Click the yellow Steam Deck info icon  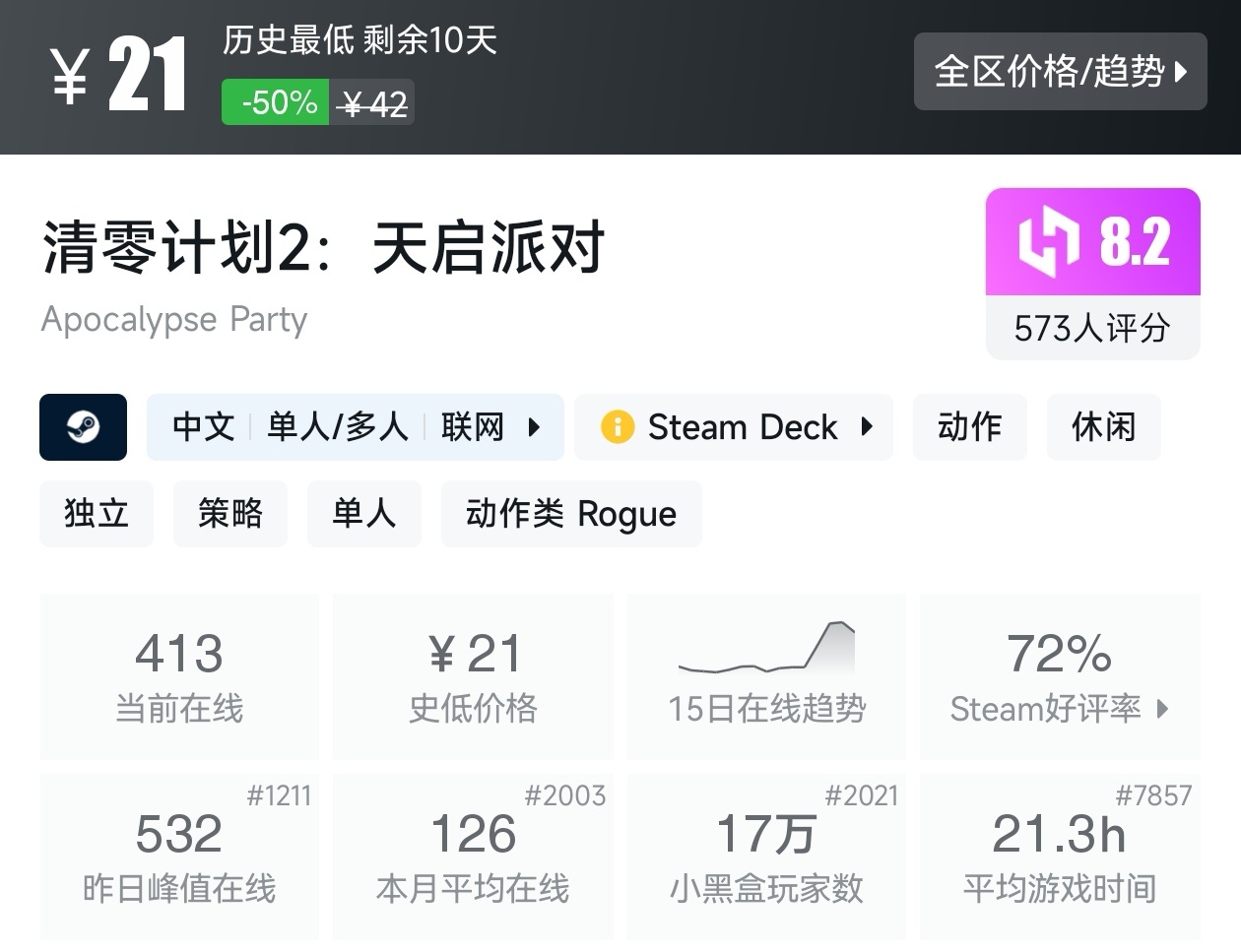point(617,427)
